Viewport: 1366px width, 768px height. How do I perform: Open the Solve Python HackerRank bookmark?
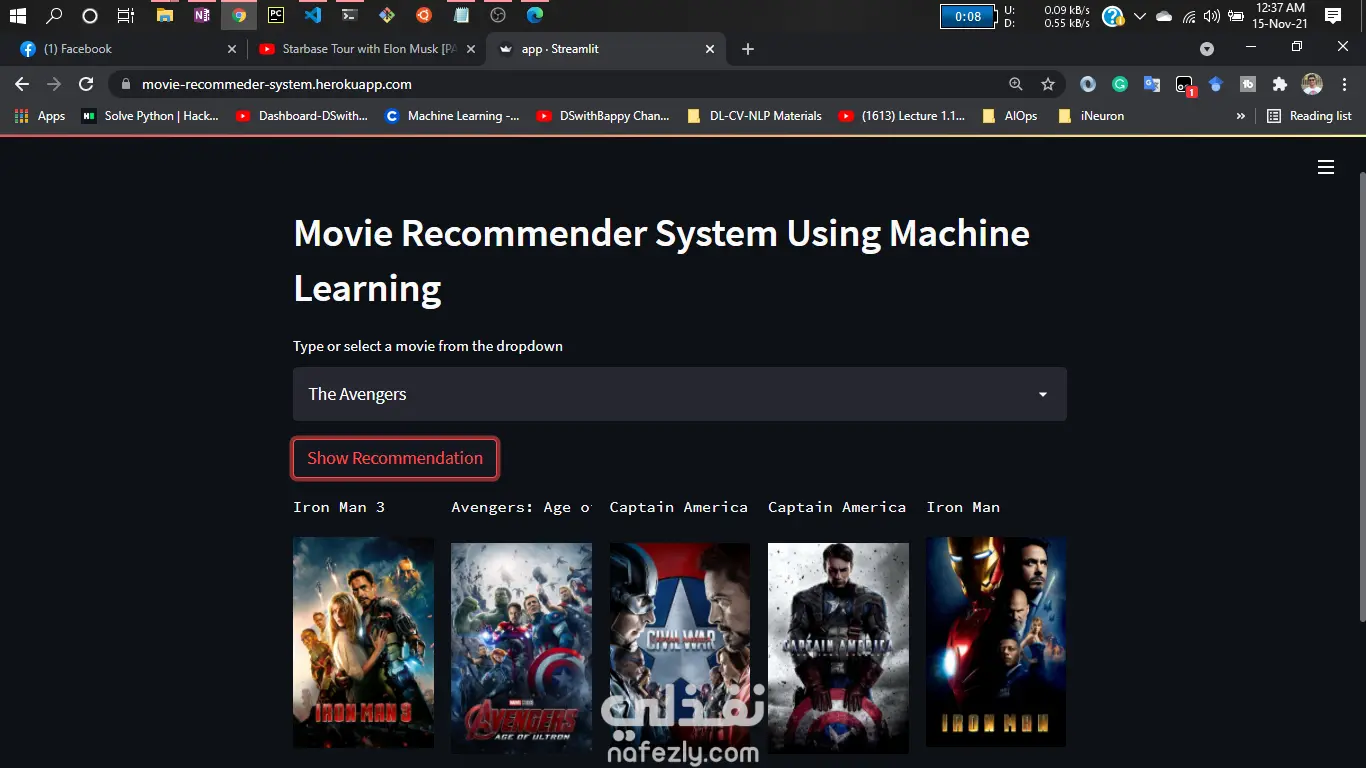point(150,116)
